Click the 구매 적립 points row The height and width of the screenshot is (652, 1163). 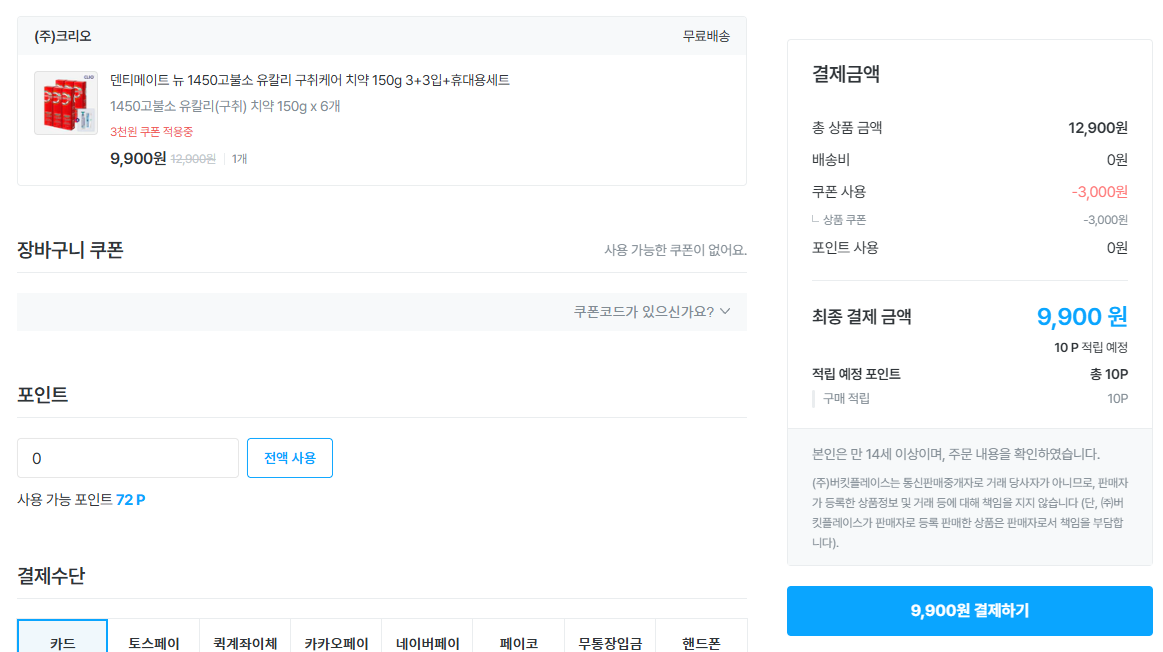(846, 399)
